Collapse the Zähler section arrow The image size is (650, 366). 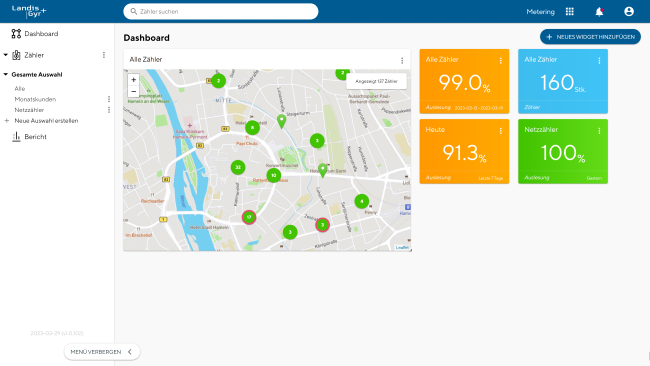click(x=5, y=55)
